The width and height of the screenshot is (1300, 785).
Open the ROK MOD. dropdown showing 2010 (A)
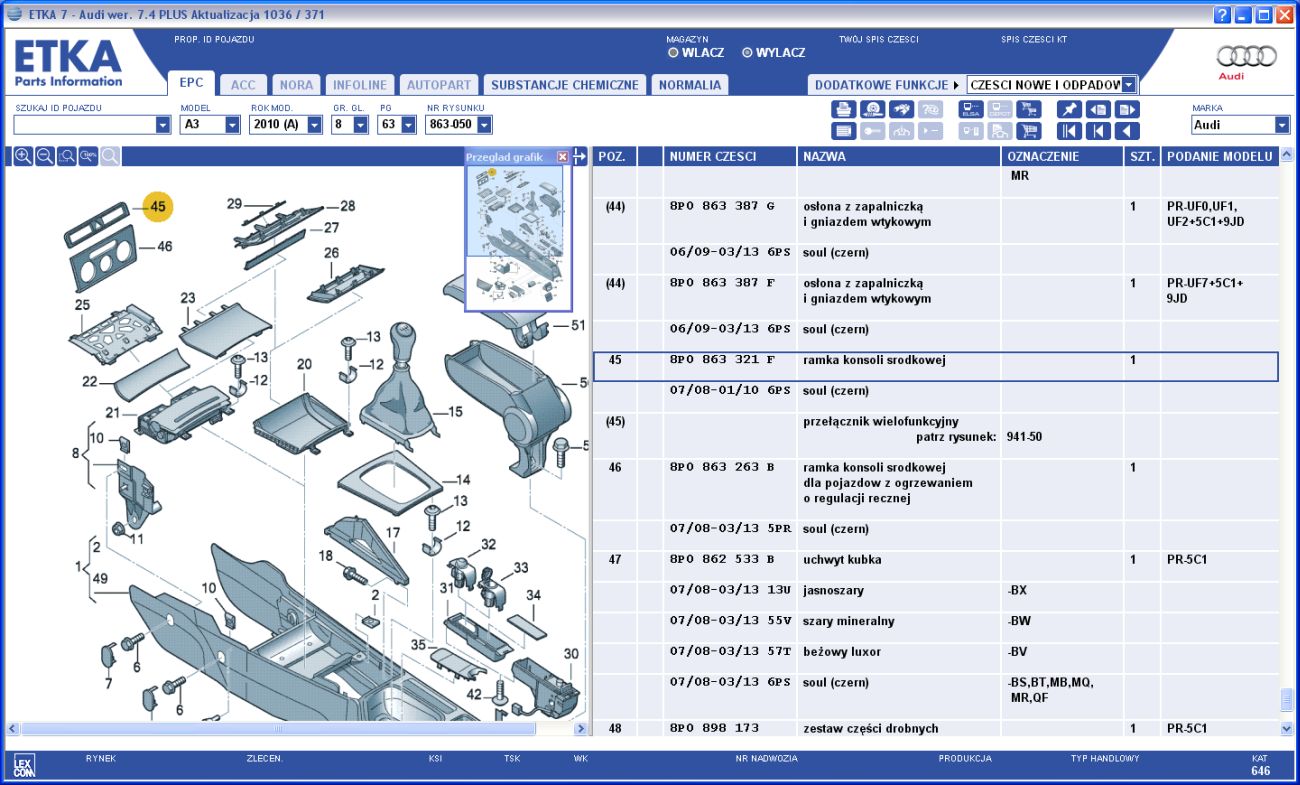[314, 125]
